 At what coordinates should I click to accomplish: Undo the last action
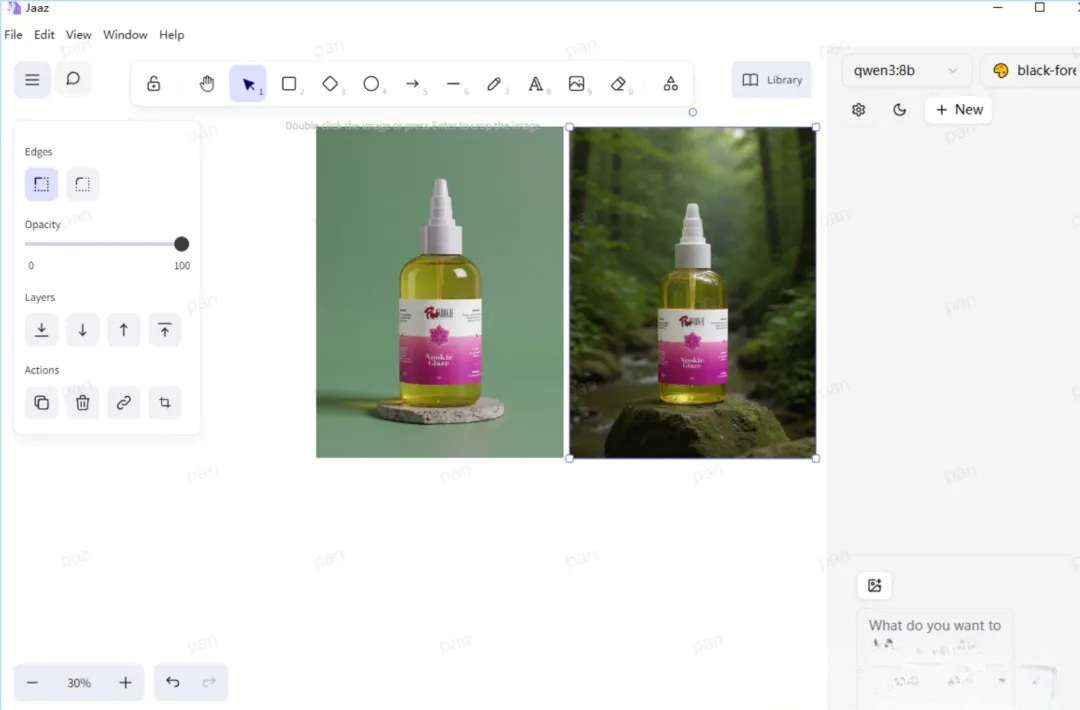click(x=173, y=682)
